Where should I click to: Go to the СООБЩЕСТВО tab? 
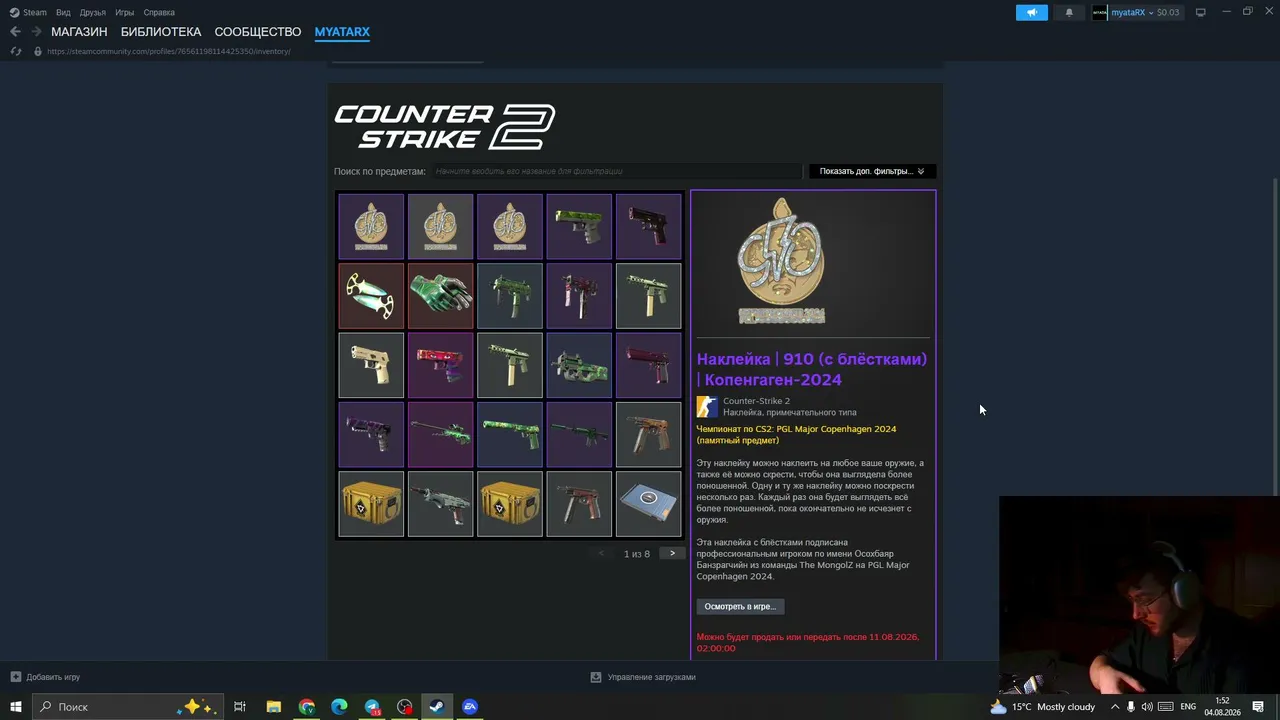click(258, 32)
